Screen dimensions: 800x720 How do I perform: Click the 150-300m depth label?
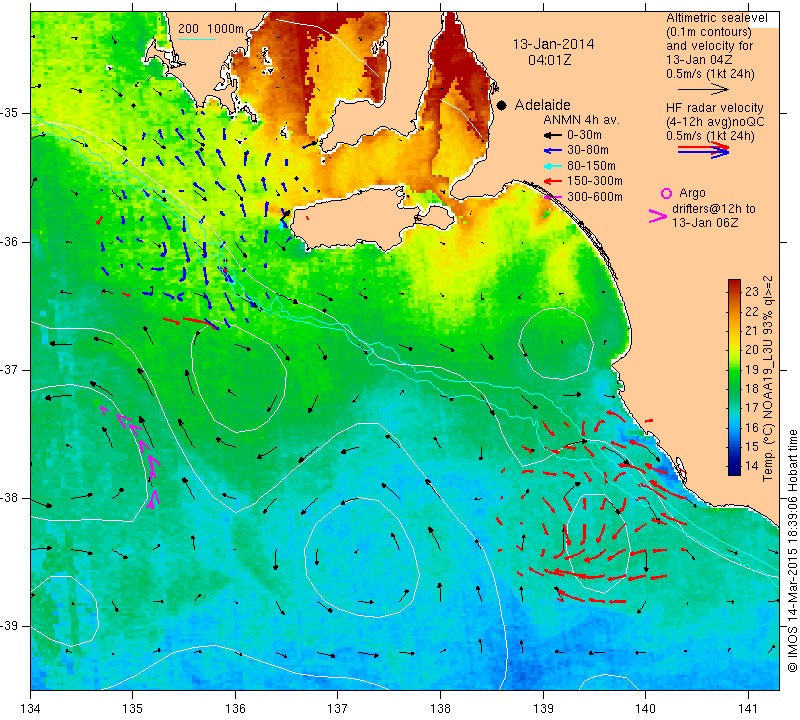(x=595, y=181)
